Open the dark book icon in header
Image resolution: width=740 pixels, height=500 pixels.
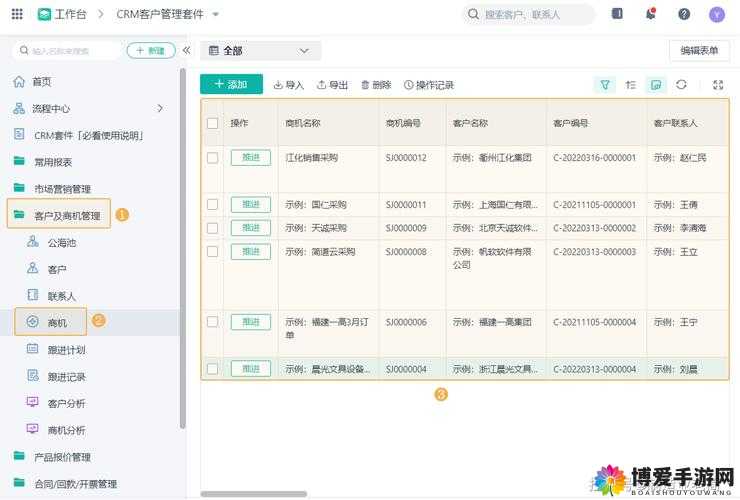click(617, 14)
